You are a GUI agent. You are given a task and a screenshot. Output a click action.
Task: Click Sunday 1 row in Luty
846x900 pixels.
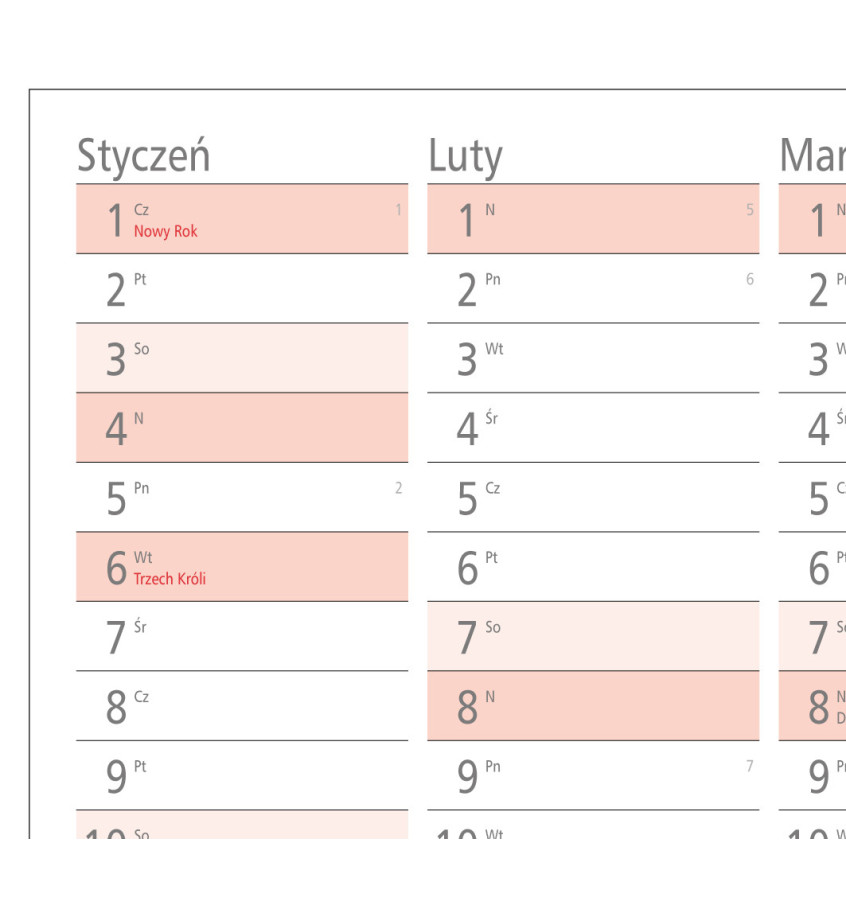592,219
